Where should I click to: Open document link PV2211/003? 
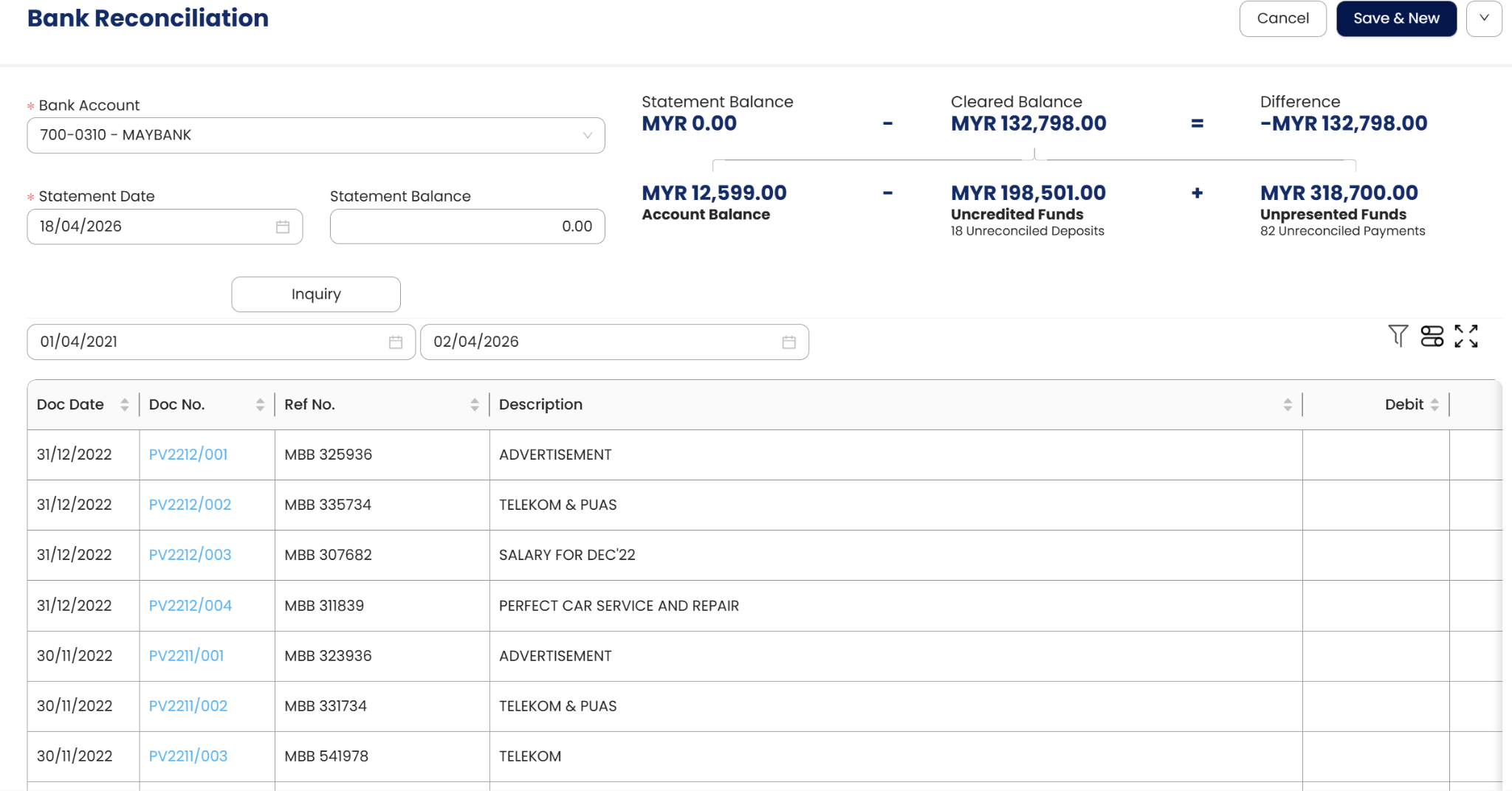[x=188, y=756]
